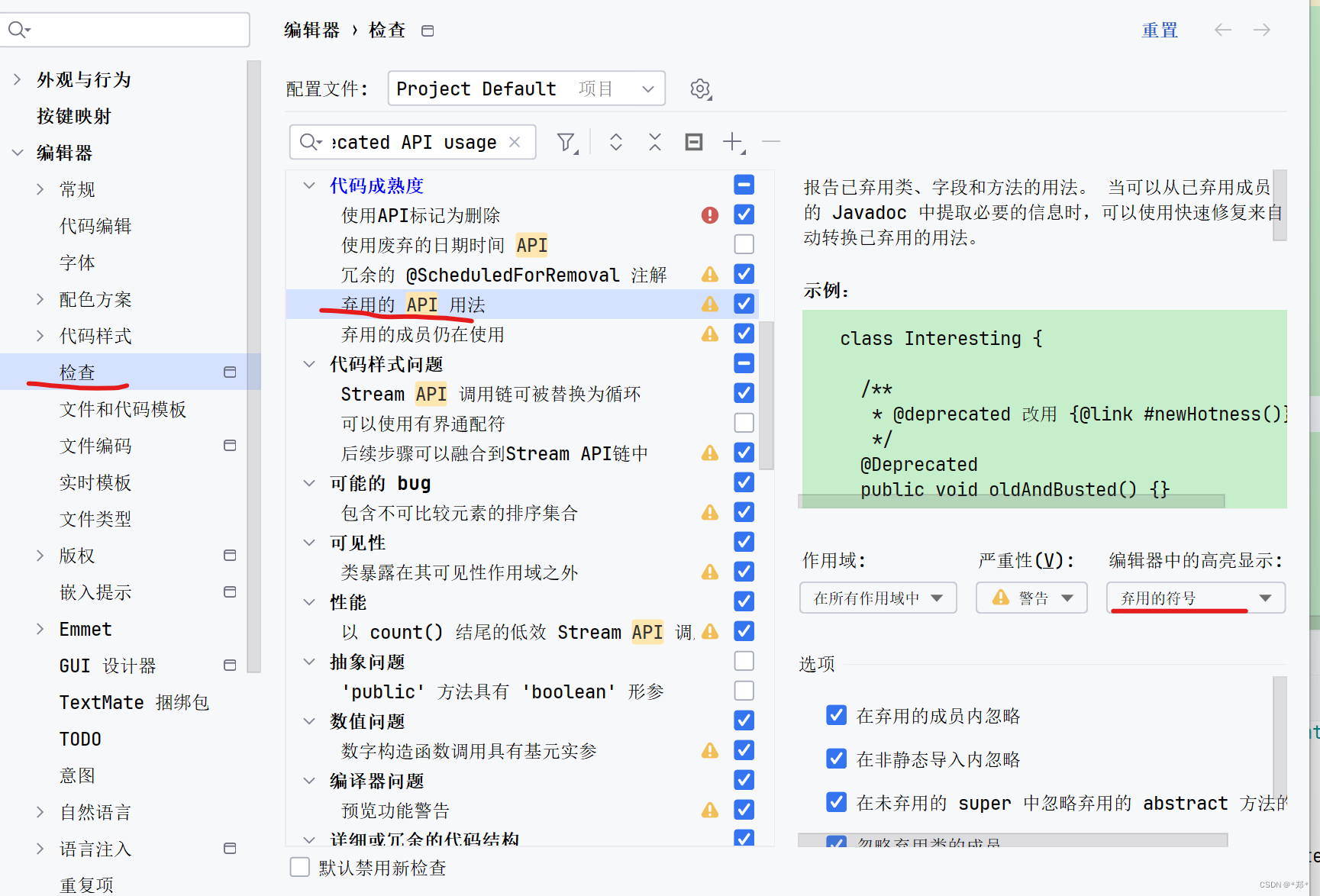Toggle 弃用的 API 用法 checkbox
1320x896 pixels.
[744, 304]
